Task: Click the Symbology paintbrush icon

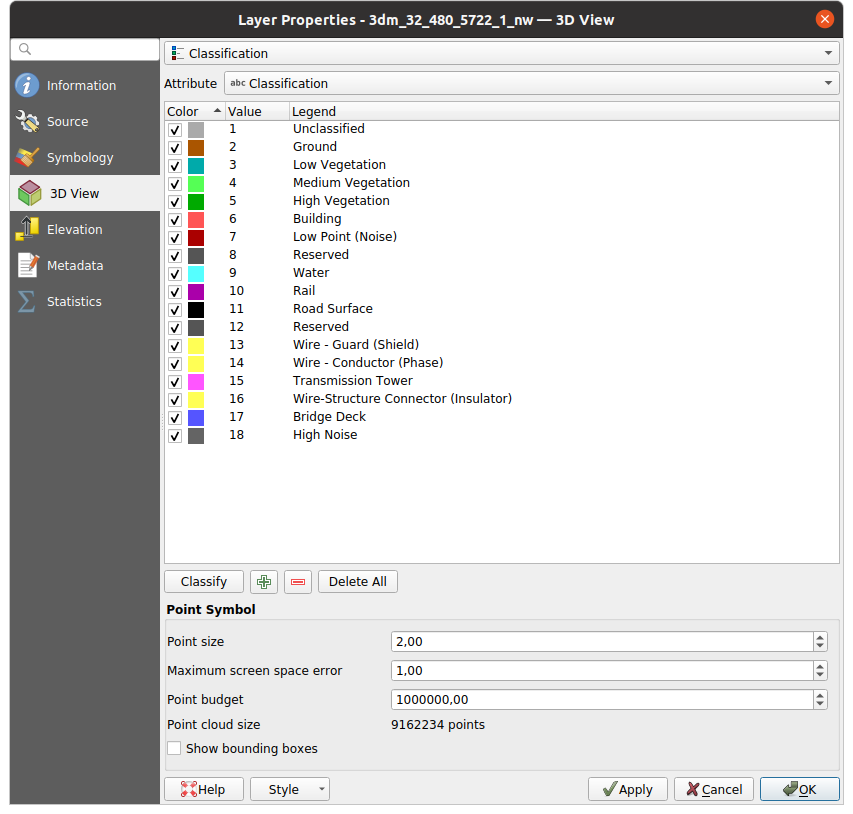Action: point(27,157)
